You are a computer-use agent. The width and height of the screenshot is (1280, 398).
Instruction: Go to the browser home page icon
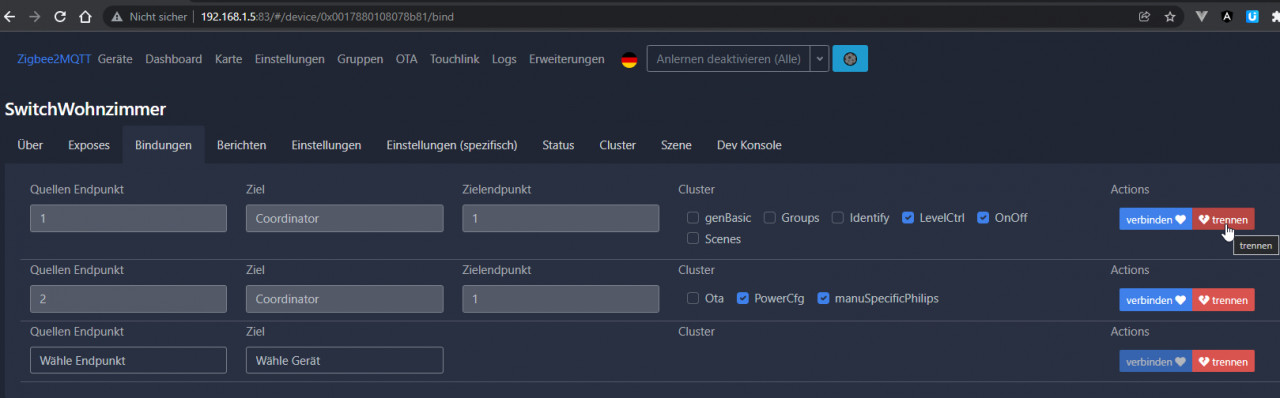pyautogui.click(x=84, y=16)
